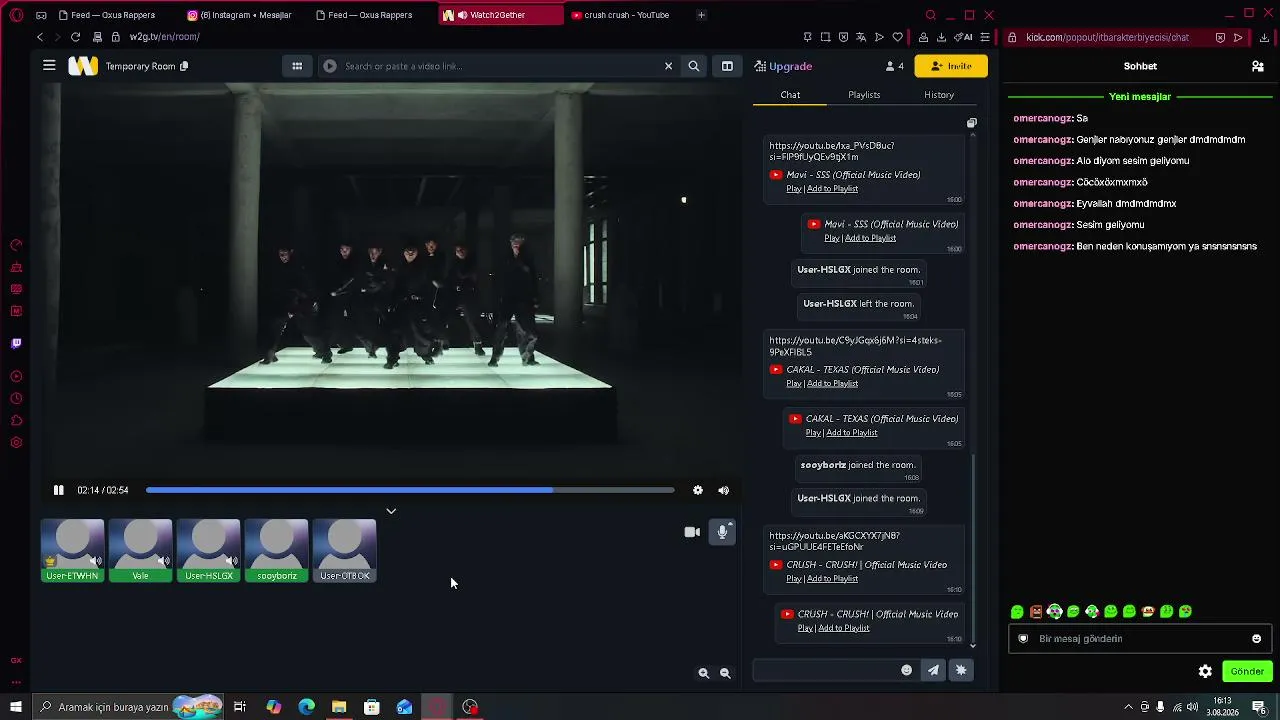This screenshot has height=720, width=1280.
Task: Clear the video search field
Action: pyautogui.click(x=668, y=66)
